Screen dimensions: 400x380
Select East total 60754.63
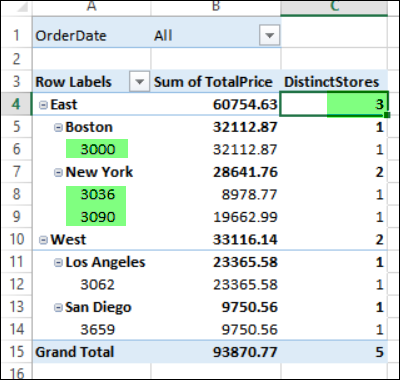pyautogui.click(x=245, y=105)
